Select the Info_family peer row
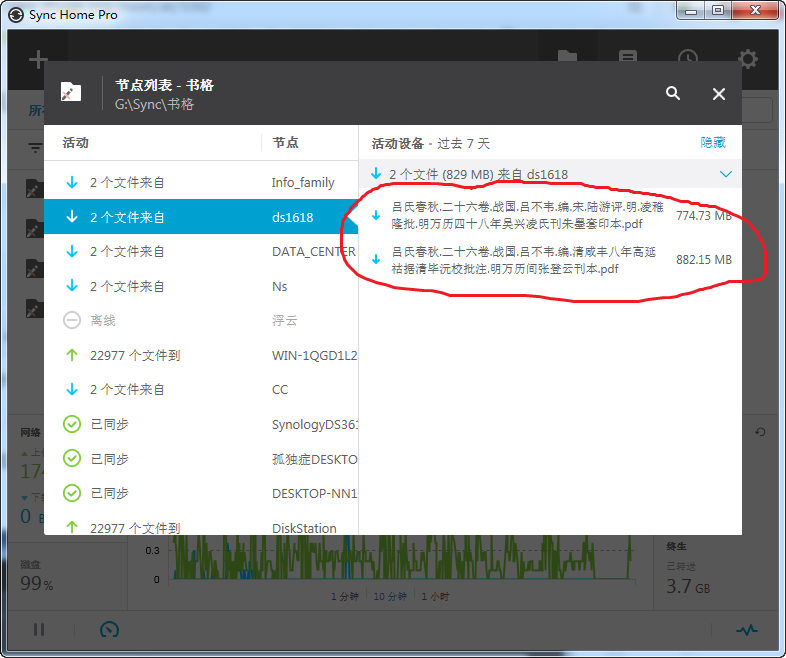786x658 pixels. 200,183
